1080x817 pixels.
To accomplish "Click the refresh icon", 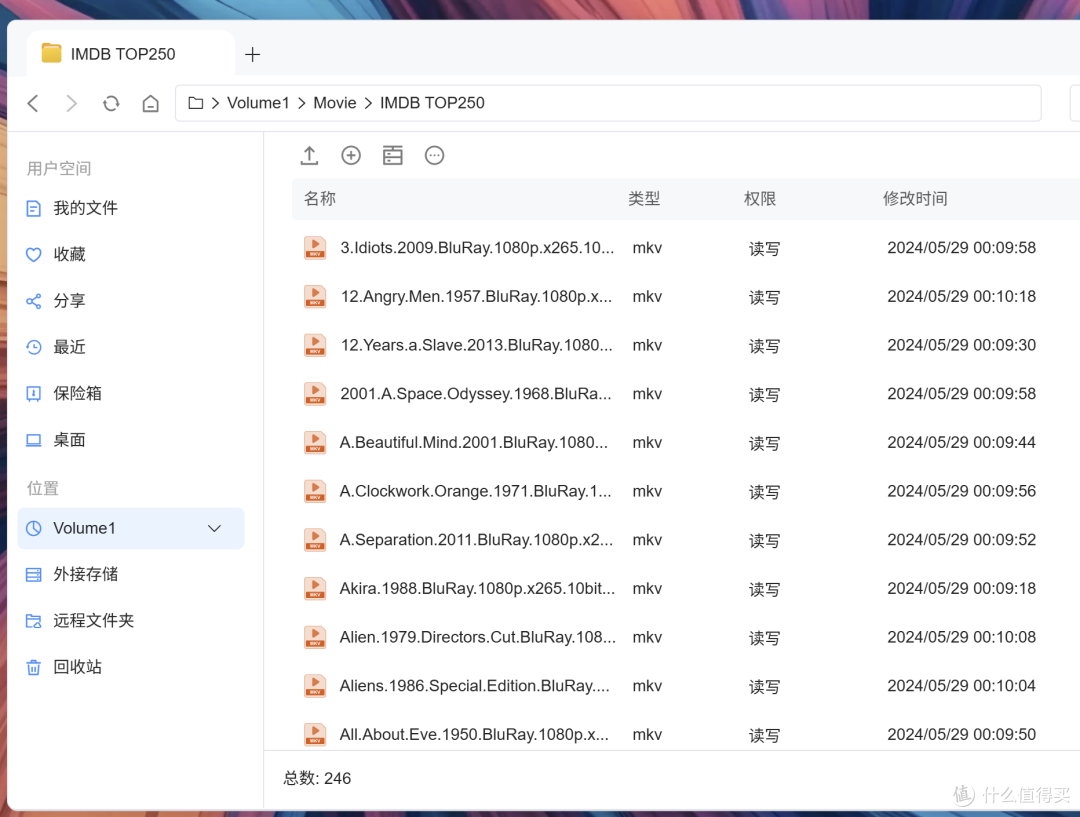I will (x=111, y=103).
